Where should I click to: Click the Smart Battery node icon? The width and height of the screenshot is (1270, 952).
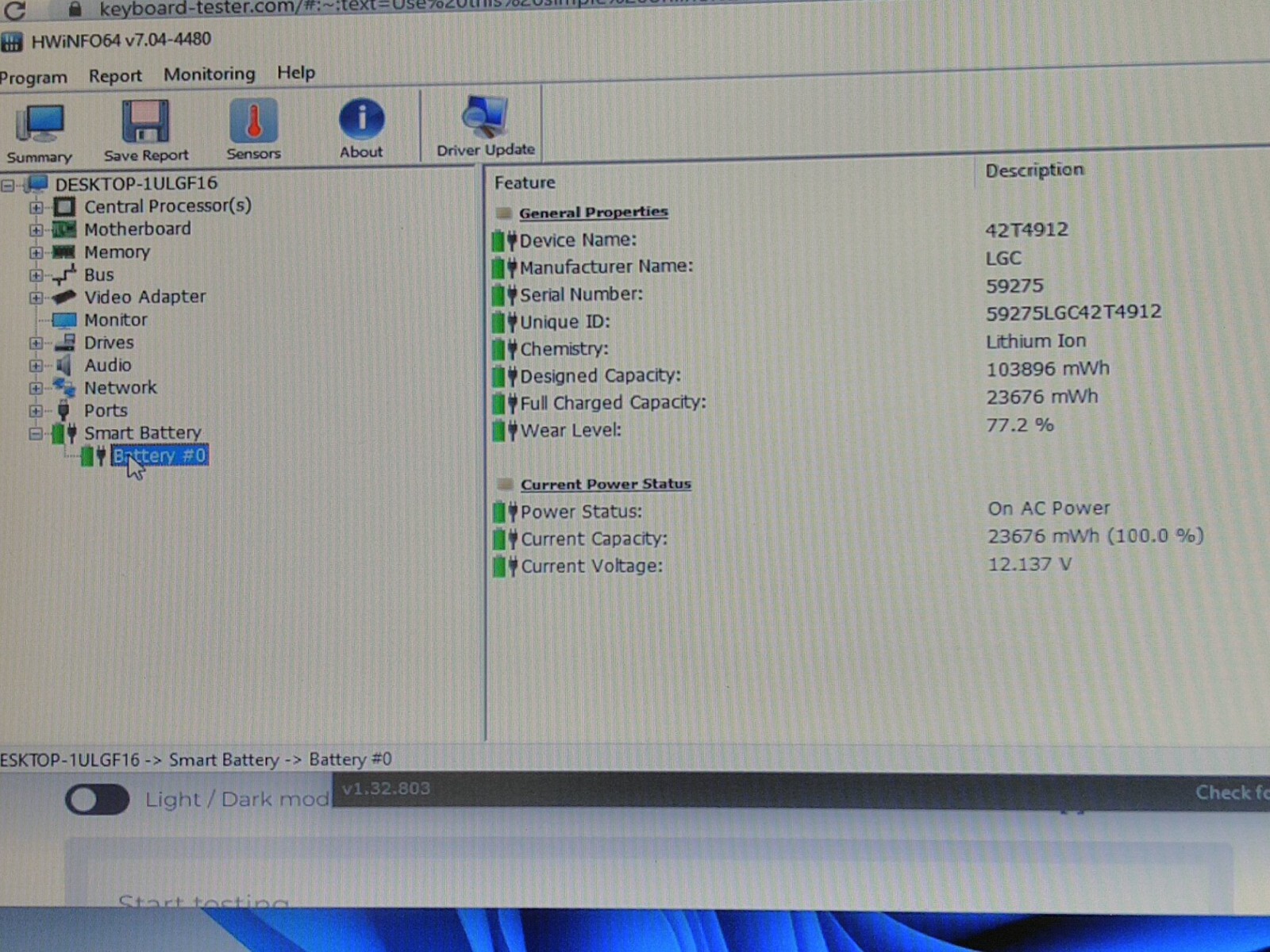(64, 433)
